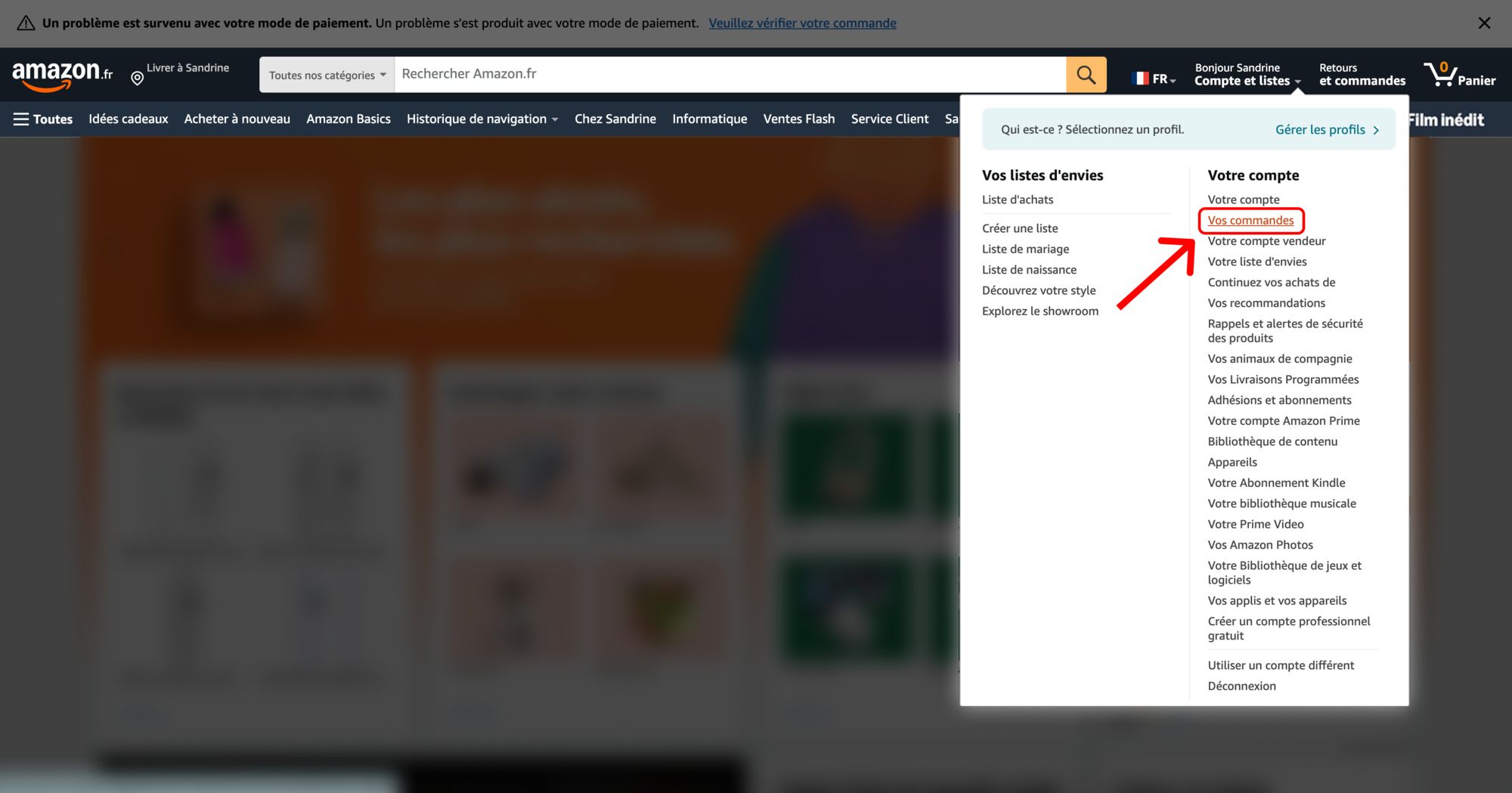Open 'Votre Bibliothèque de jeux et logiciels'
The height and width of the screenshot is (793, 1512).
coord(1284,573)
